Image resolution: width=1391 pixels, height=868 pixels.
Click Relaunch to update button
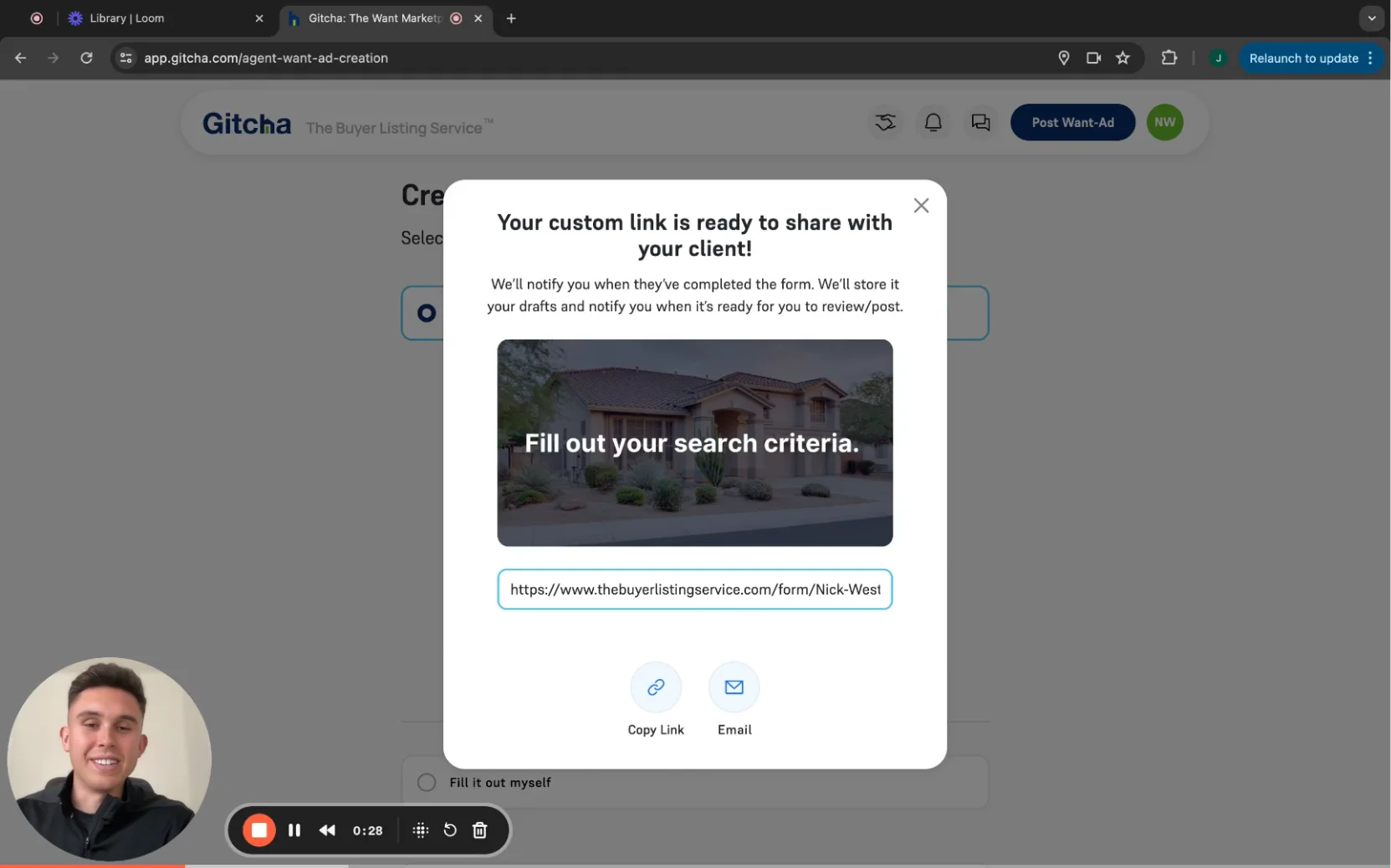click(1310, 58)
